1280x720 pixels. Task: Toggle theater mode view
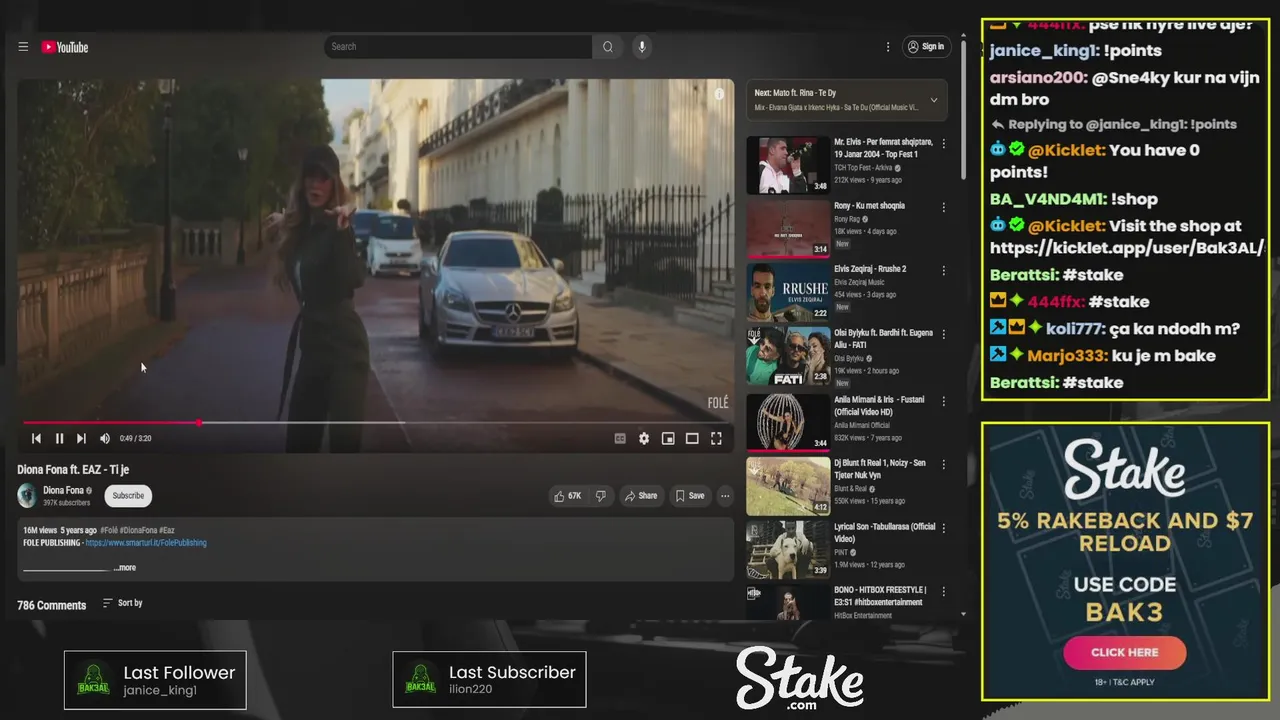click(692, 438)
